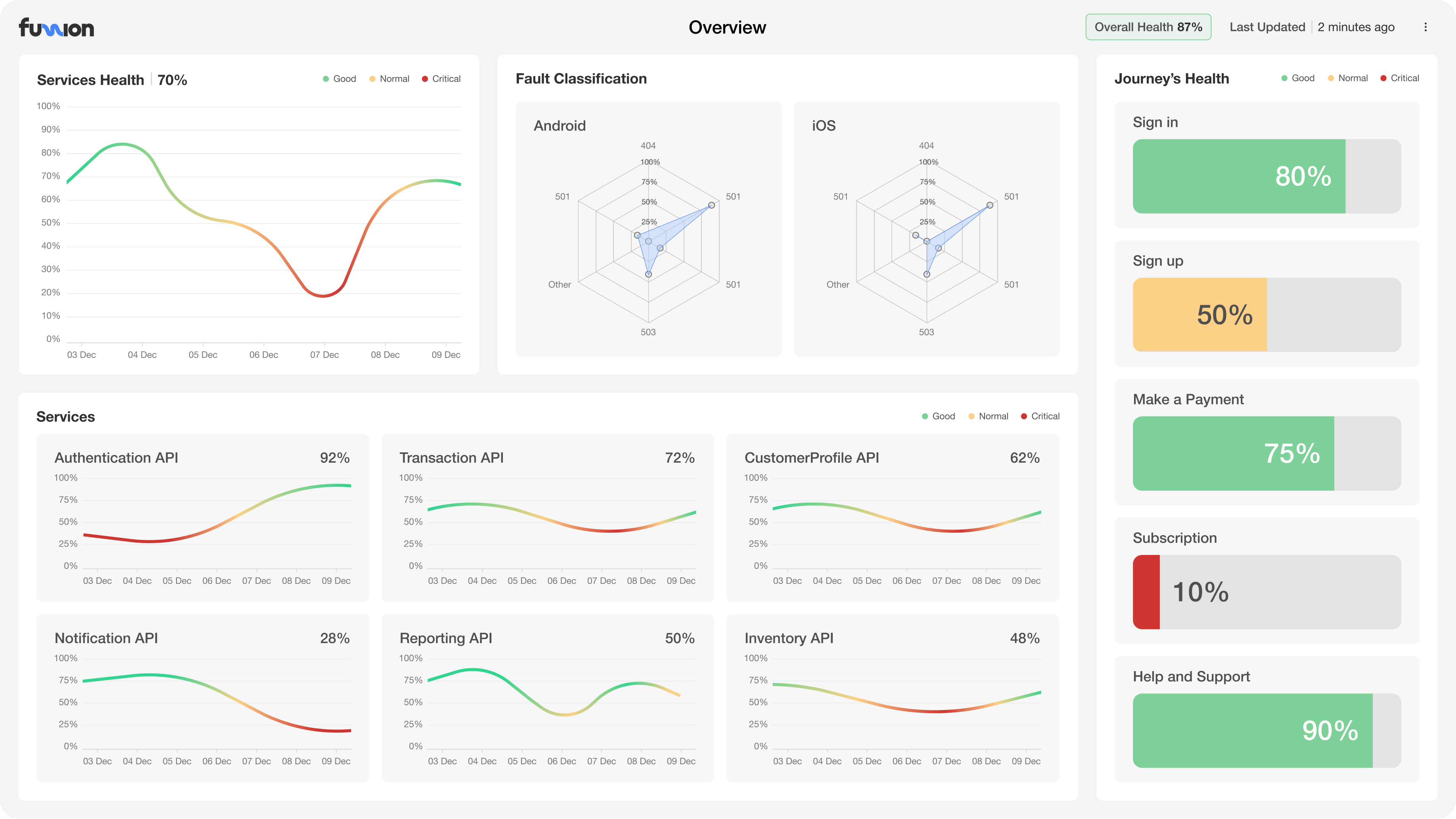This screenshot has height=819, width=1456.
Task: Click the fusion logo
Action: click(x=57, y=27)
